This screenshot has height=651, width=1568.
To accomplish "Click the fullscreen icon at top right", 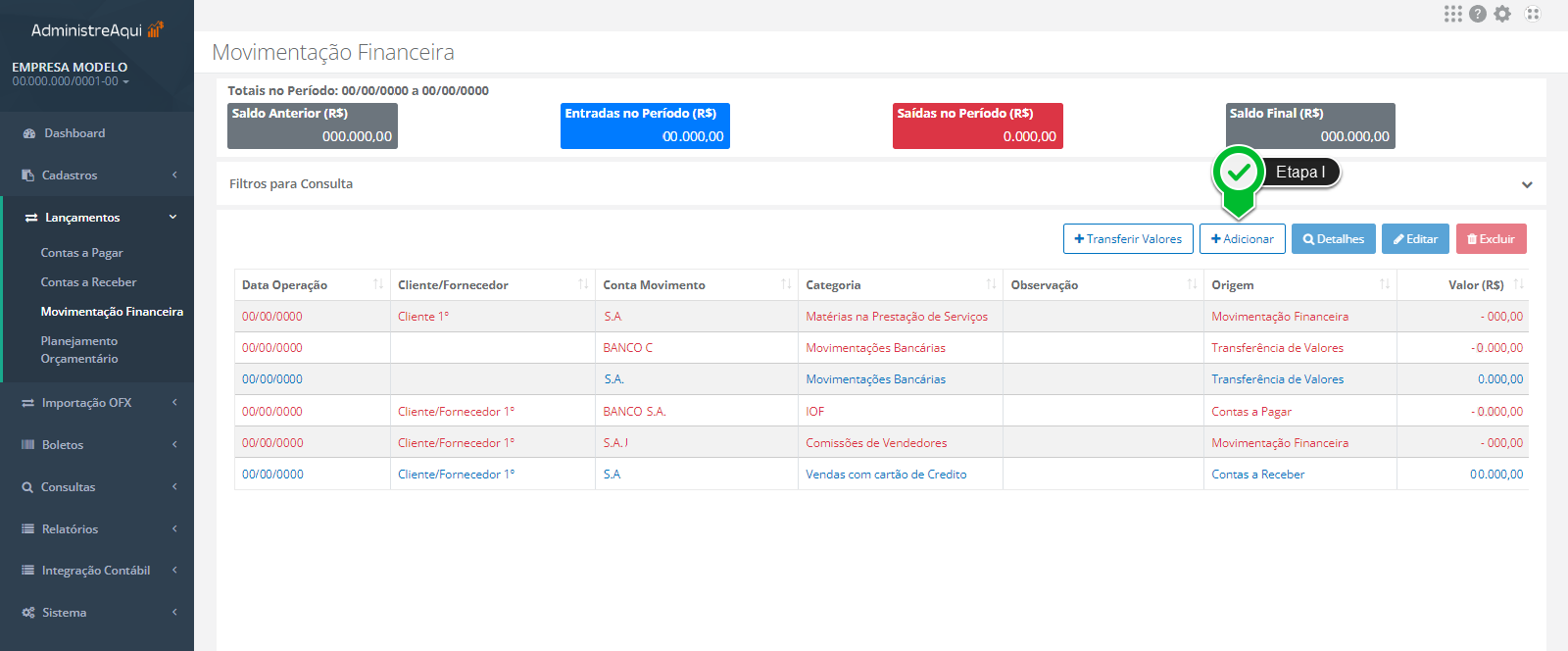I will 1533,14.
